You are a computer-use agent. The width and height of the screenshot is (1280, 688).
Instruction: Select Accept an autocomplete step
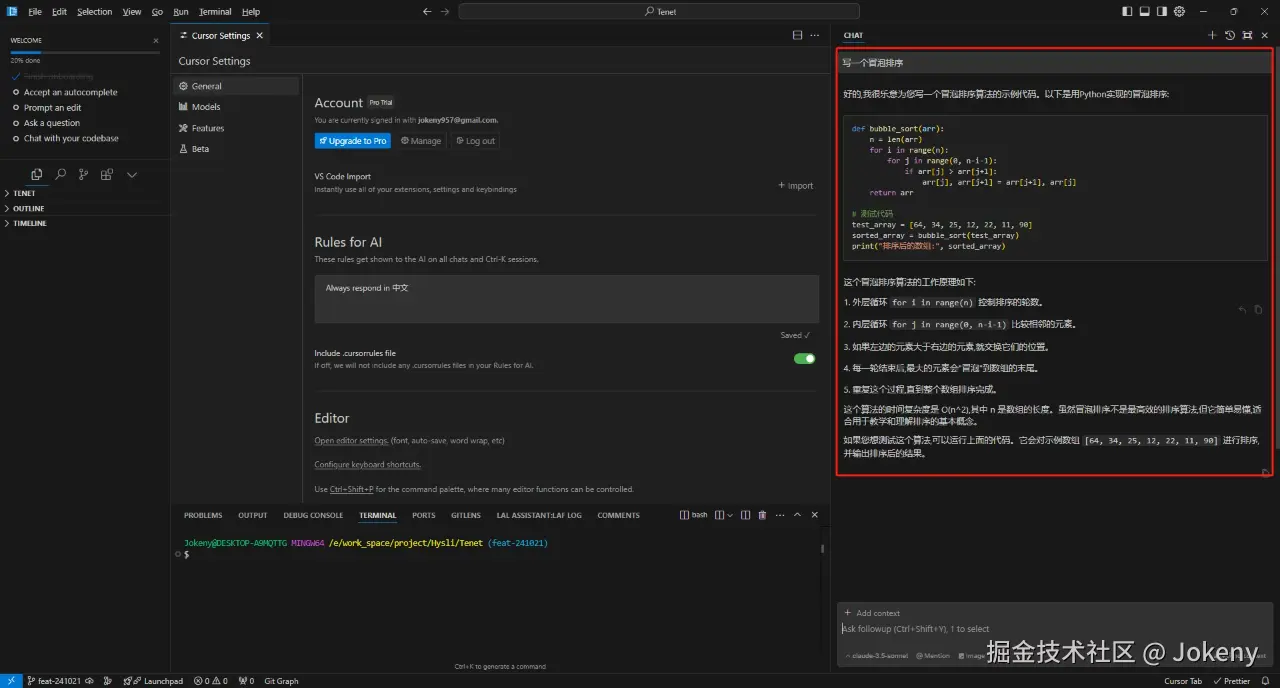pos(64,92)
